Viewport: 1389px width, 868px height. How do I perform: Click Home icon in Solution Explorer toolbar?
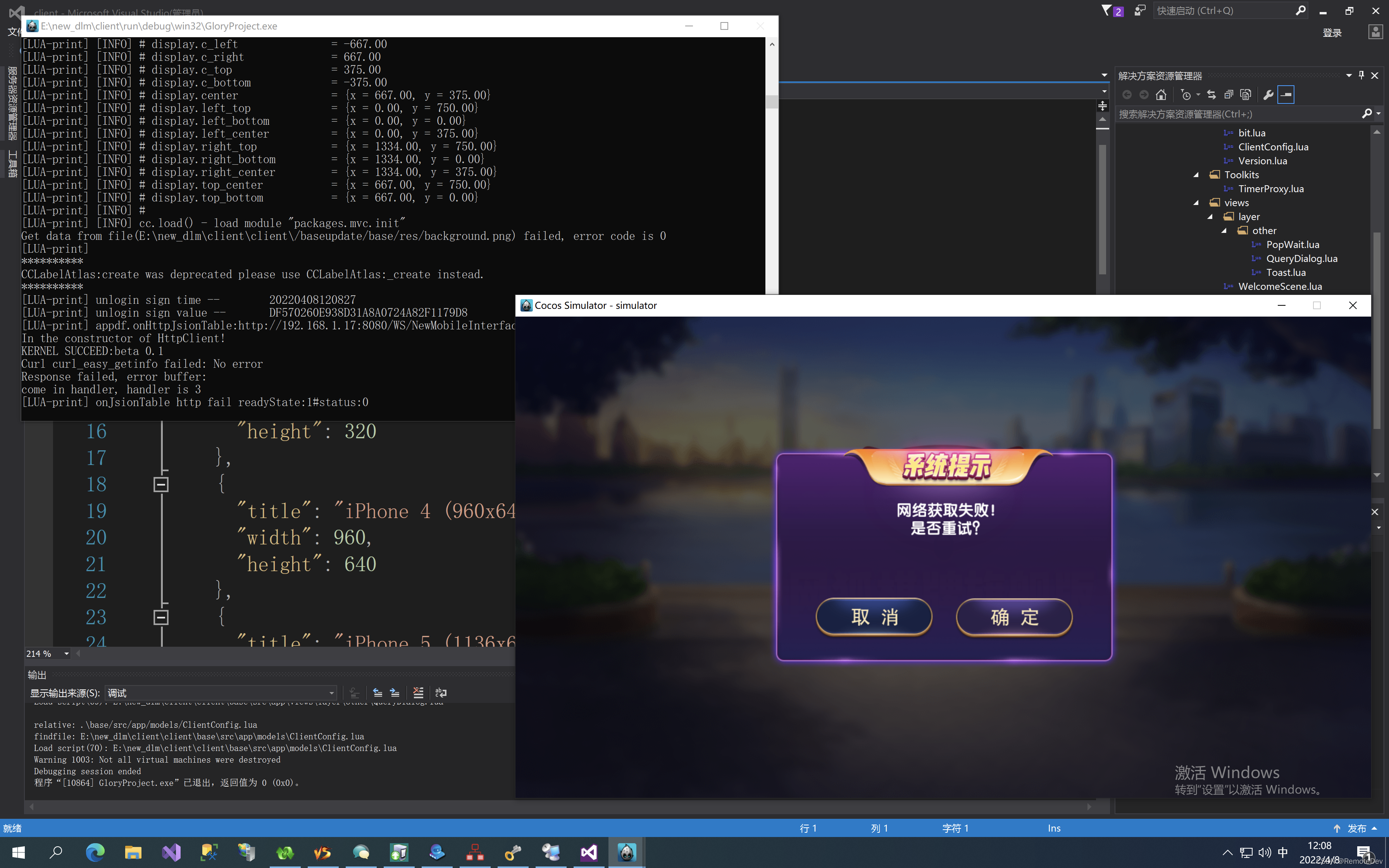click(1161, 95)
